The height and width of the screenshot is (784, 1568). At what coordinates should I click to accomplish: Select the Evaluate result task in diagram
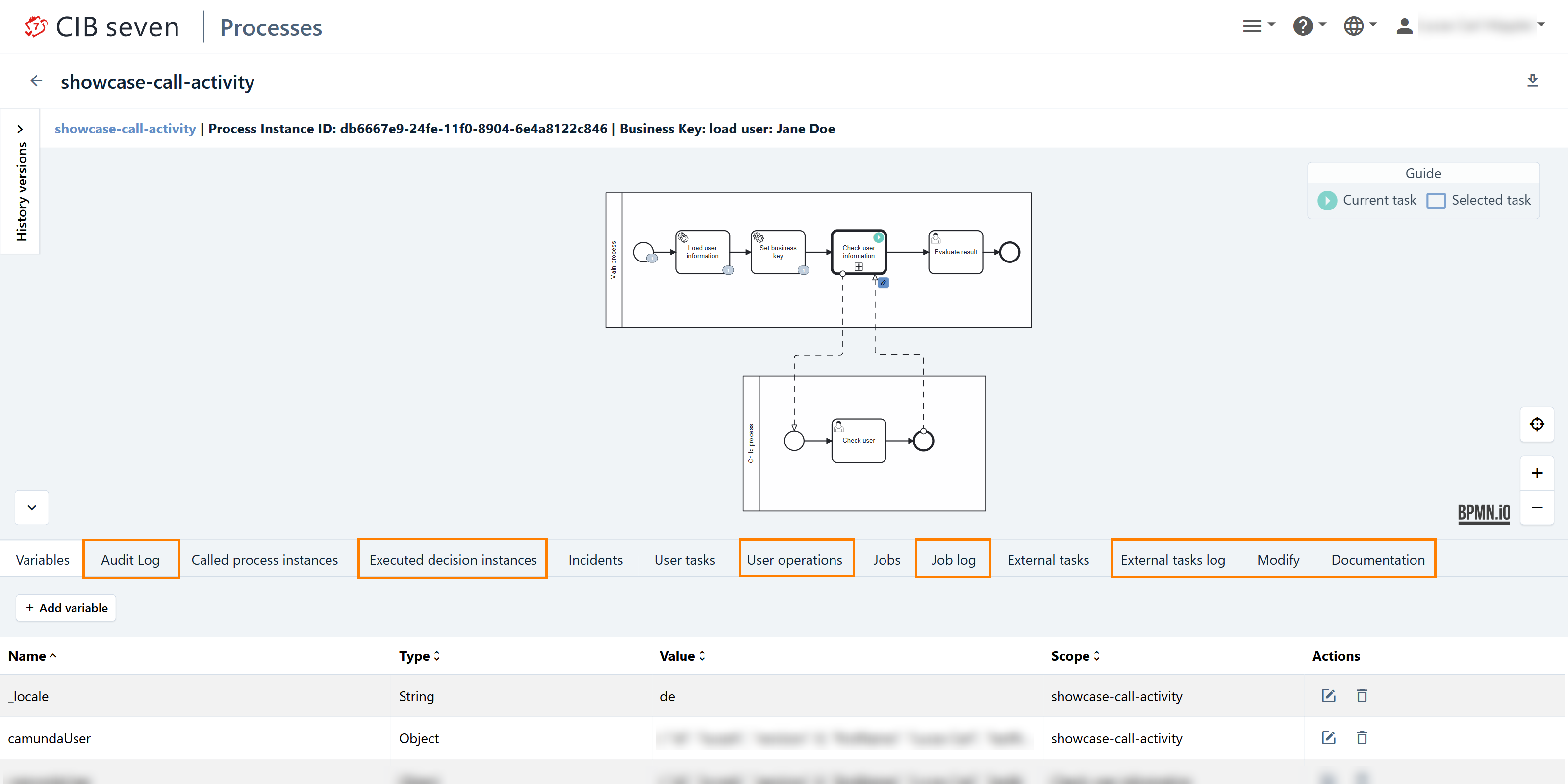[x=955, y=252]
